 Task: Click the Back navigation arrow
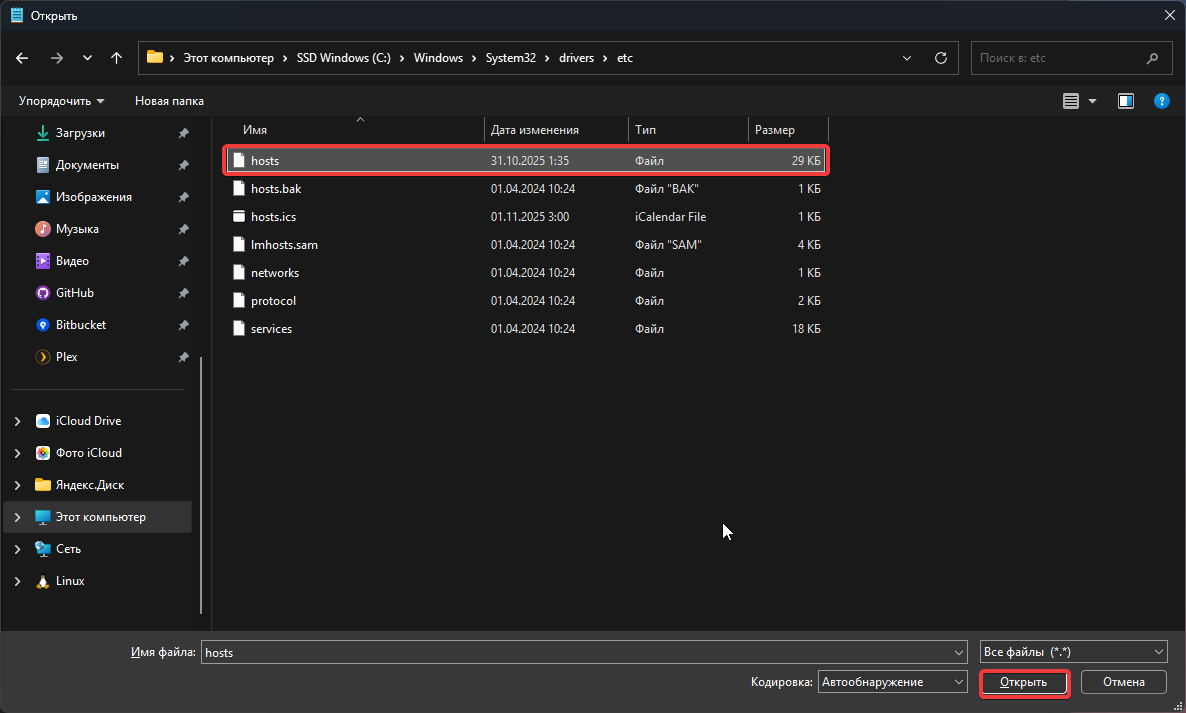pyautogui.click(x=22, y=58)
